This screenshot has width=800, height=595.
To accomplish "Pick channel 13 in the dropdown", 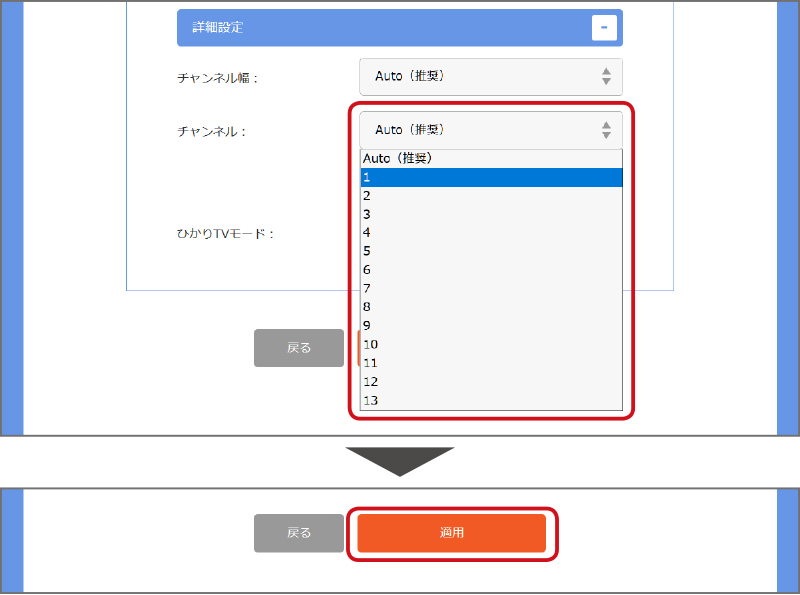I will coord(491,401).
